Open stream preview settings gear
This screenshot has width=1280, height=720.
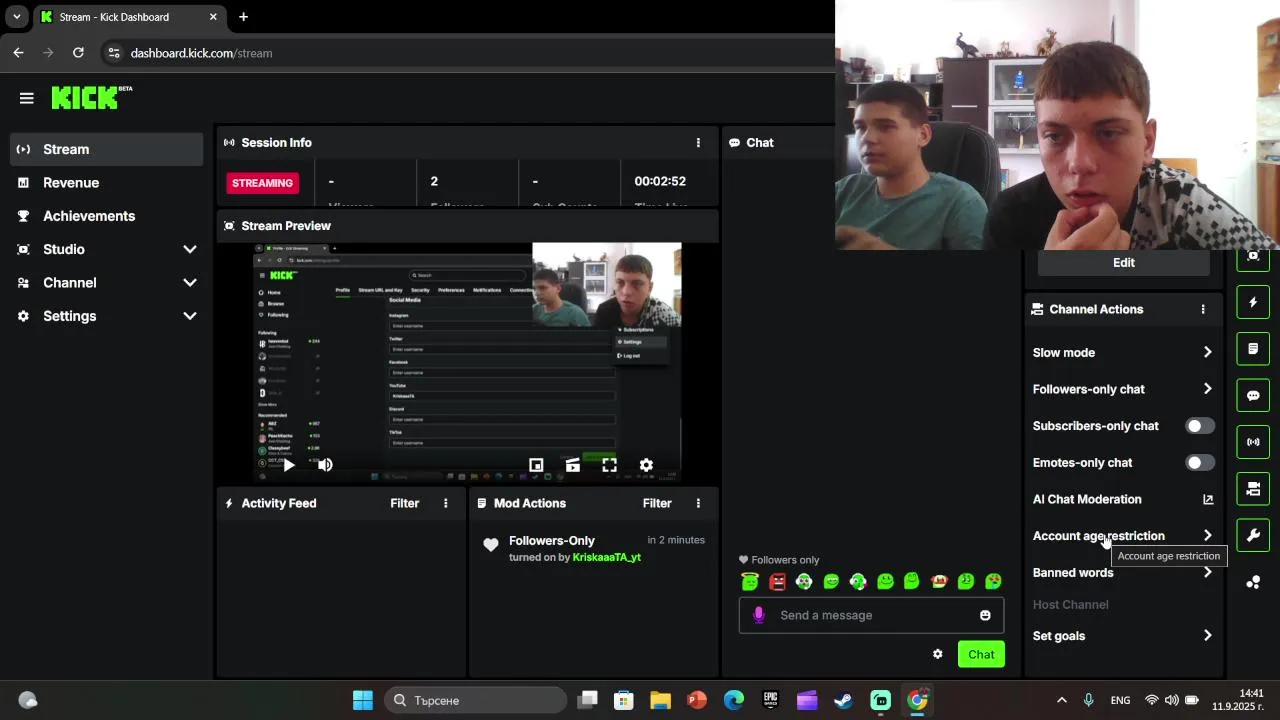pos(646,465)
